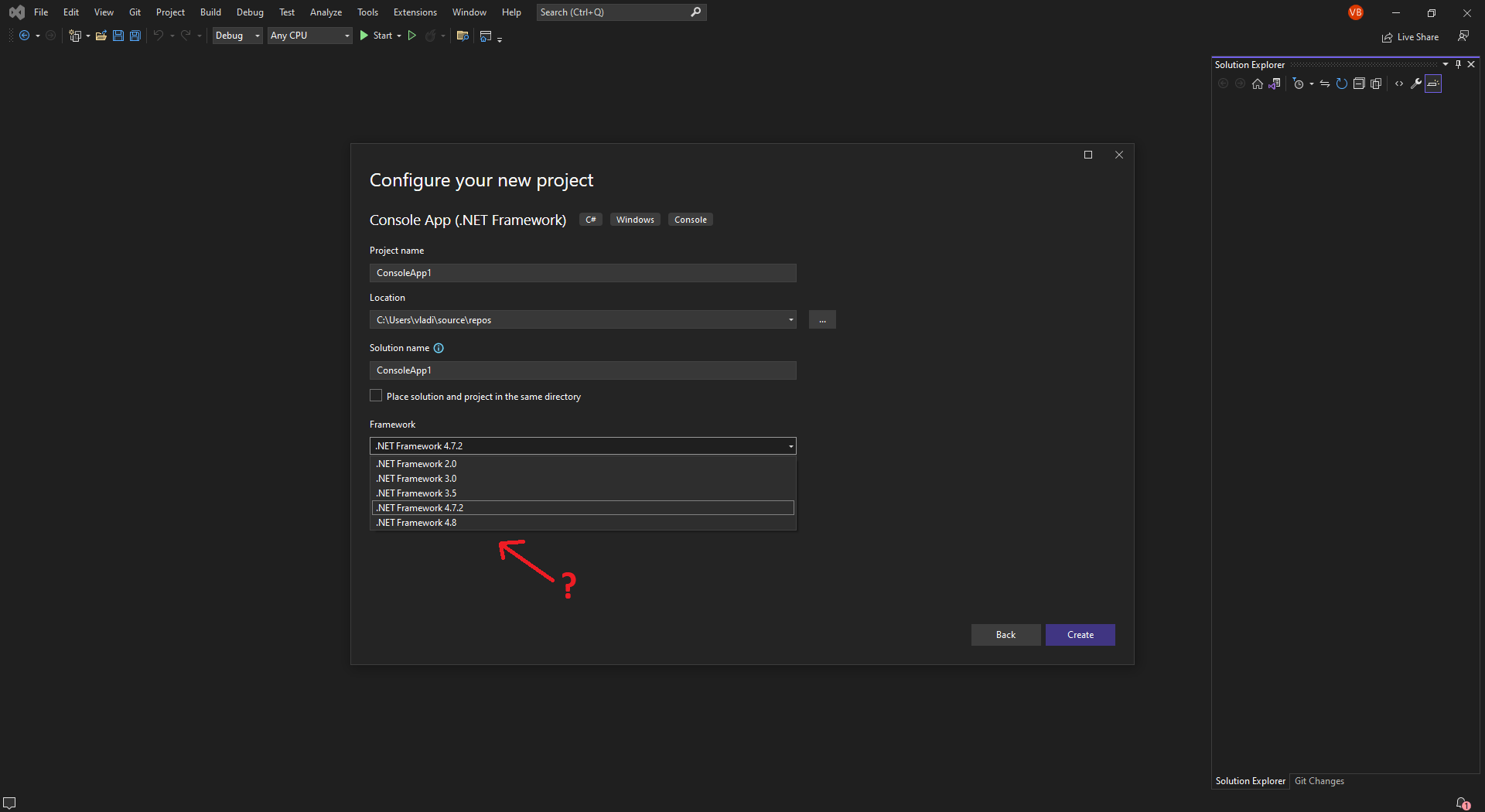Open the File menu
The image size is (1485, 812).
click(x=41, y=12)
